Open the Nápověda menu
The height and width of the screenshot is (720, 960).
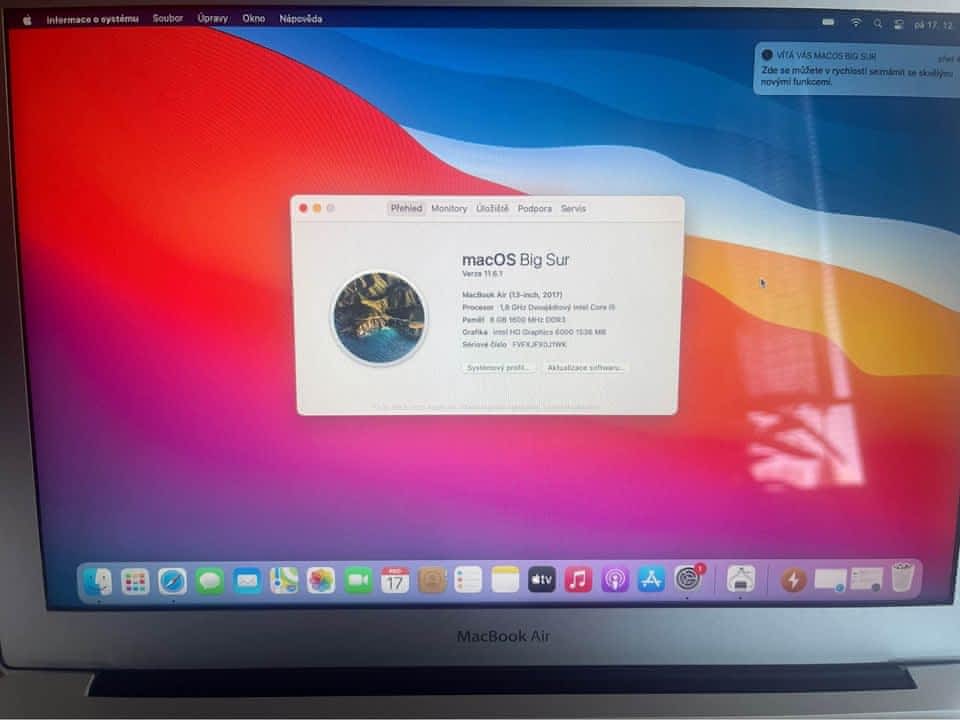tap(301, 19)
